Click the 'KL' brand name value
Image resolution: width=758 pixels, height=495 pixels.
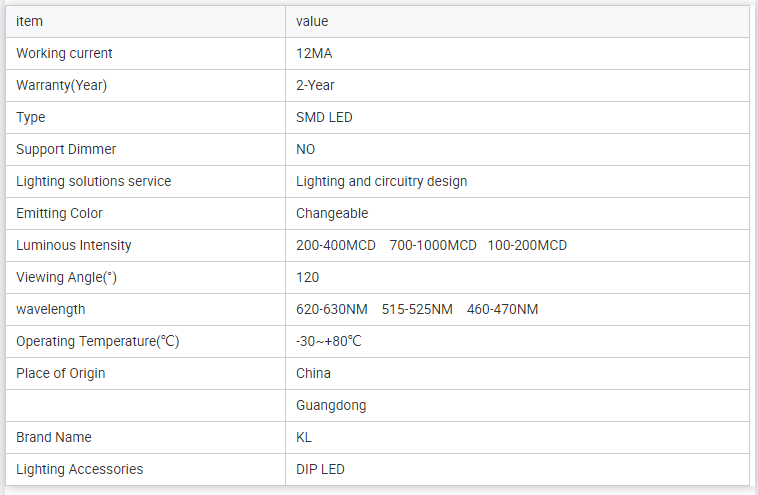304,437
